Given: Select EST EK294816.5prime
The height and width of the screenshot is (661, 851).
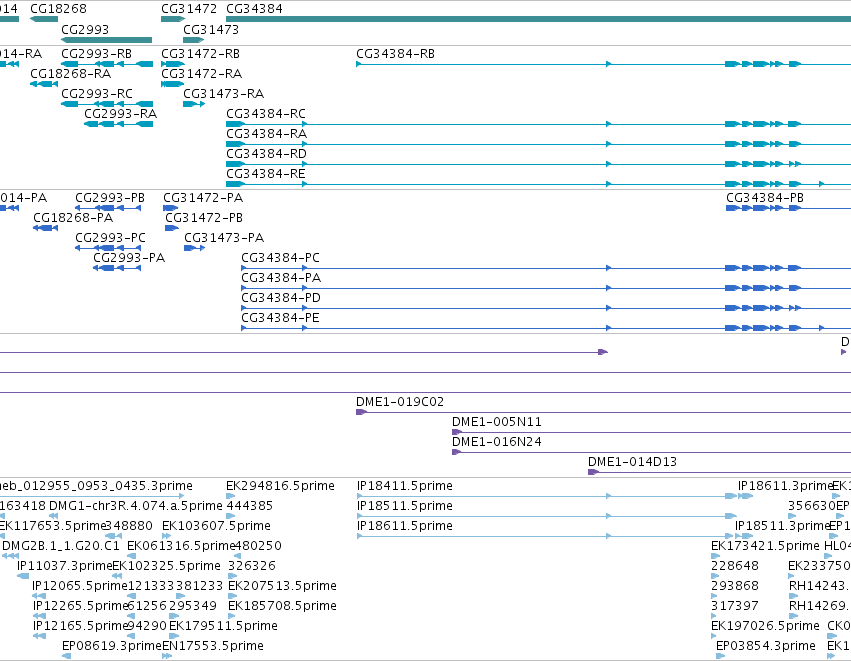Looking at the screenshot, I should (x=280, y=486).
